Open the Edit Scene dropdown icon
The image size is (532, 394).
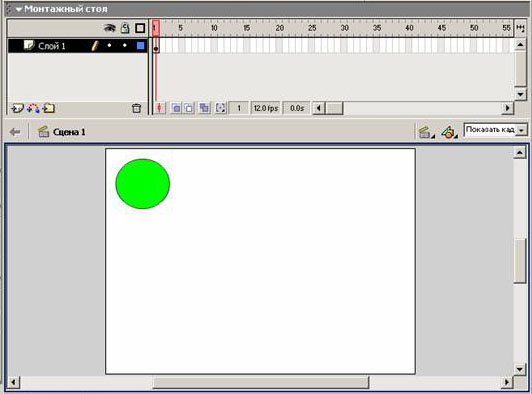[x=425, y=132]
